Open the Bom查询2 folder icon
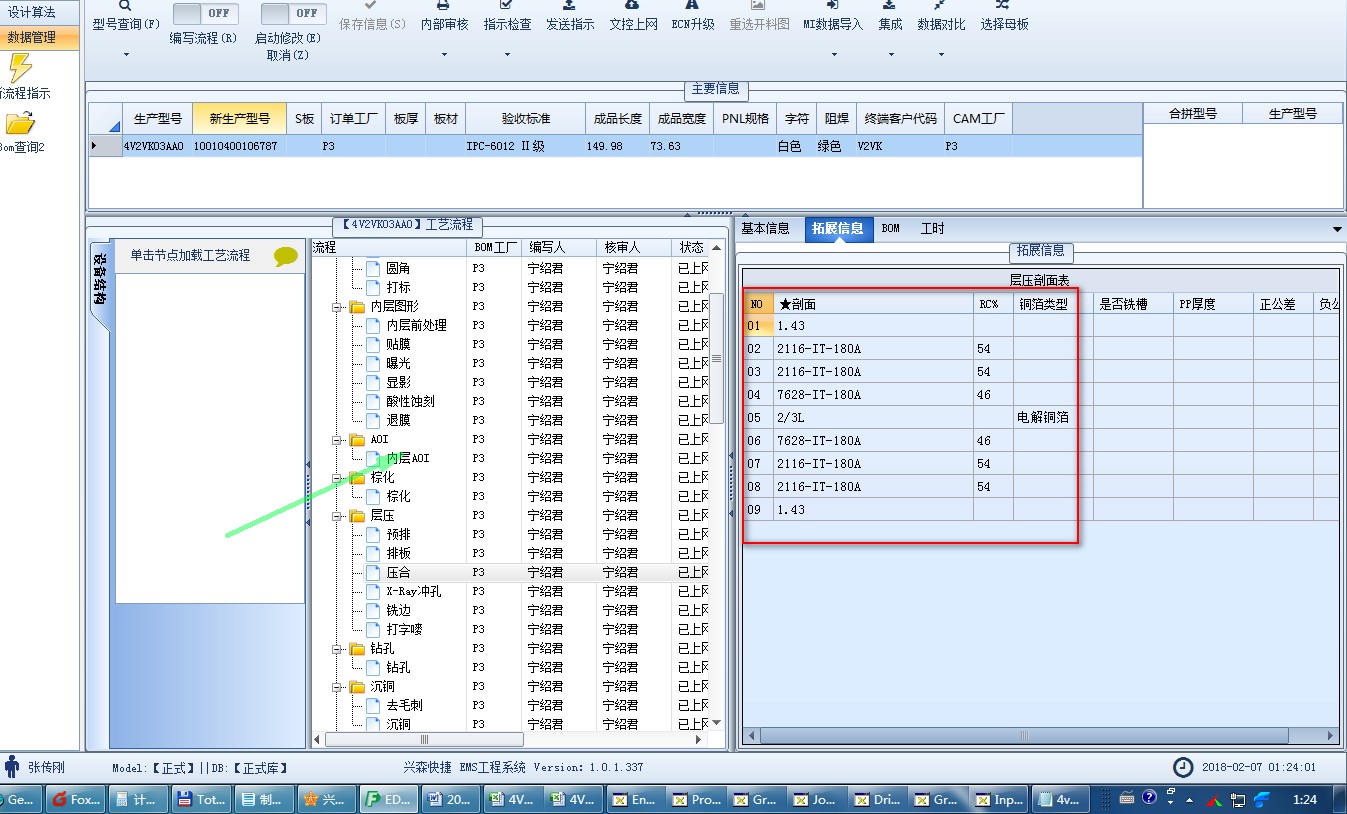This screenshot has width=1347, height=814. point(19,123)
